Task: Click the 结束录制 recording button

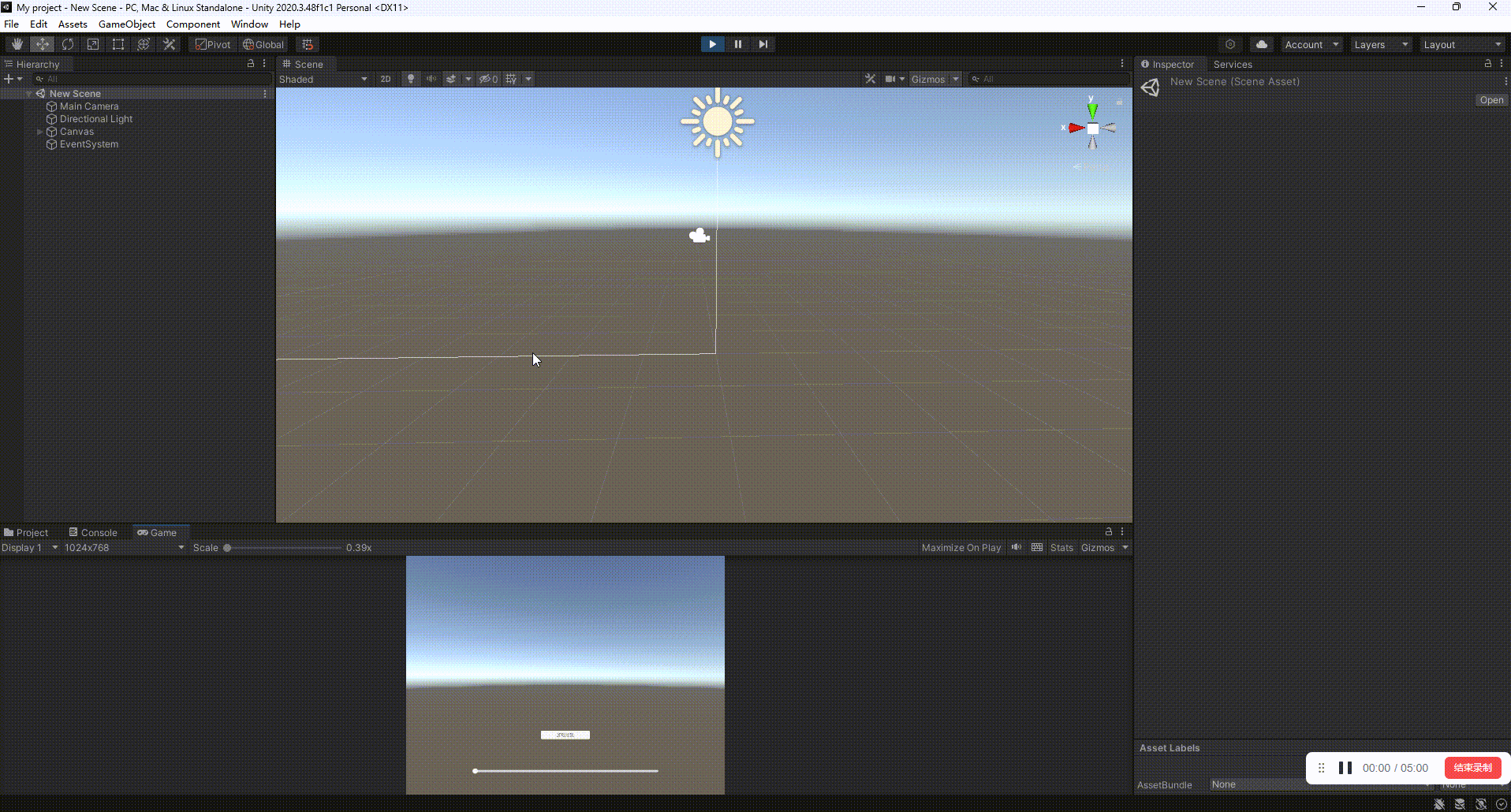Action: click(x=1472, y=767)
